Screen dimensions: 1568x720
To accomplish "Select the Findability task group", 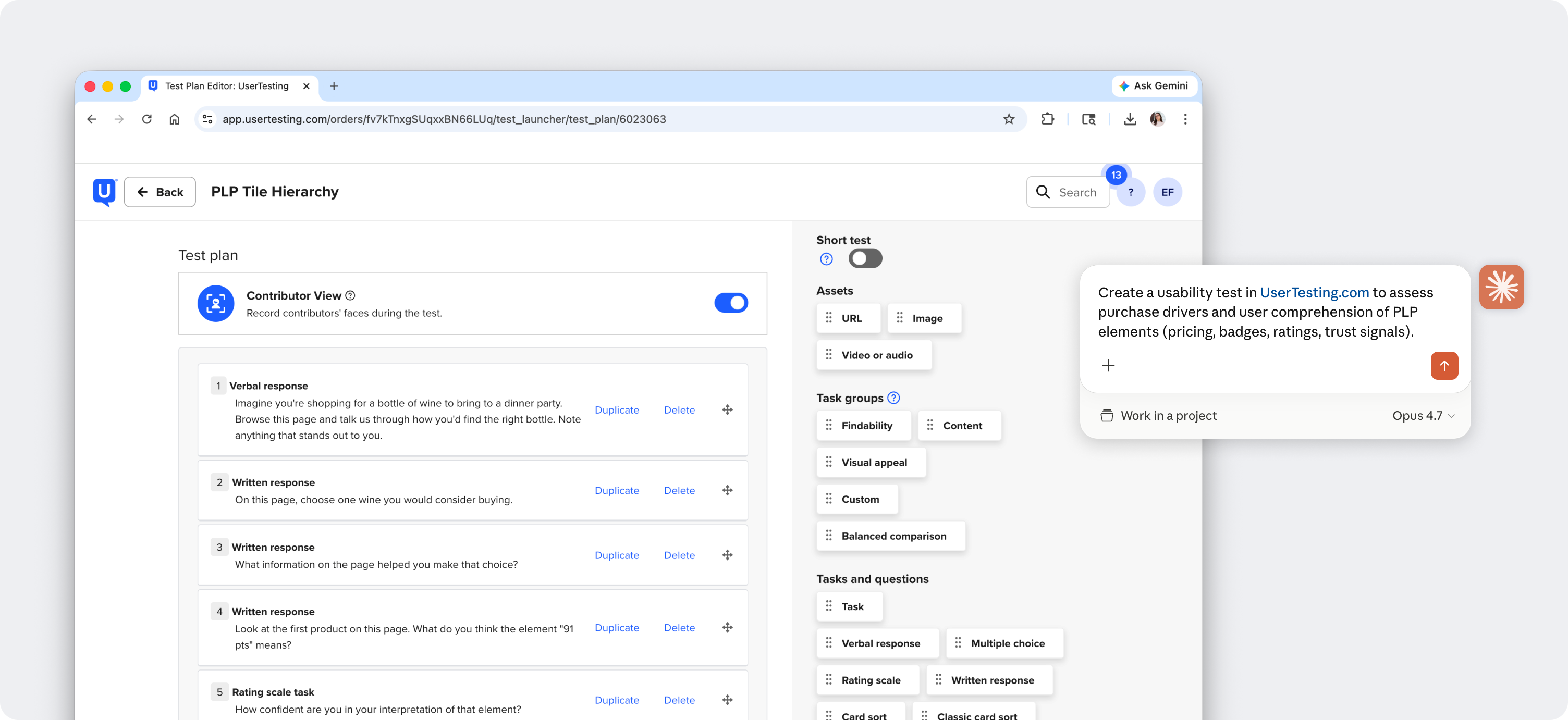I will click(863, 426).
